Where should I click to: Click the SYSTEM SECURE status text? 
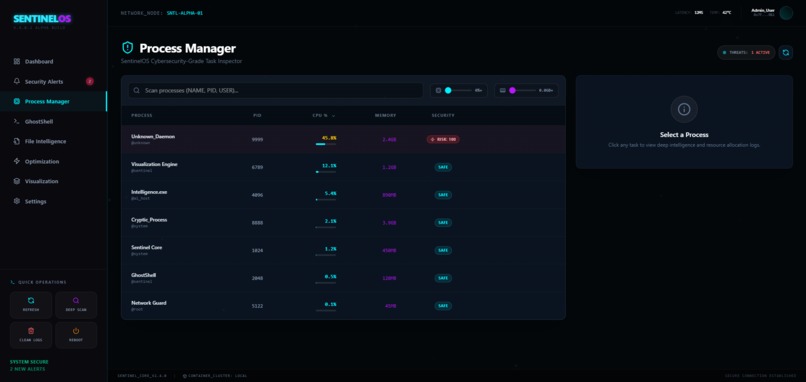pos(29,362)
